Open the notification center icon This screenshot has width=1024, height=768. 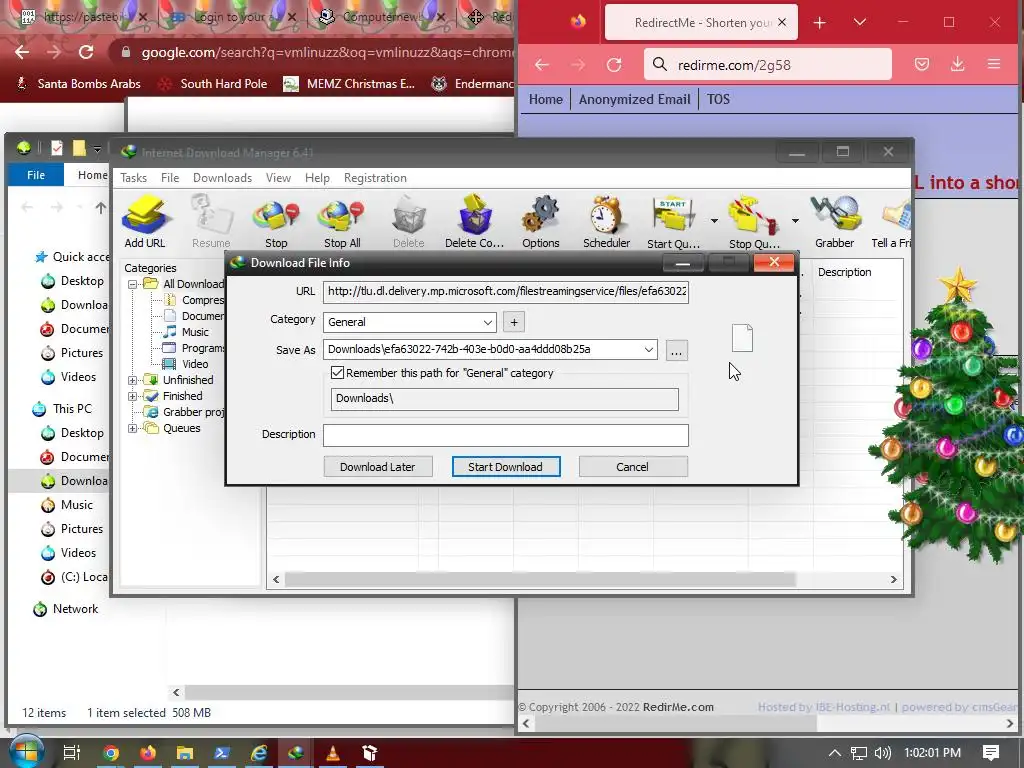coord(991,753)
